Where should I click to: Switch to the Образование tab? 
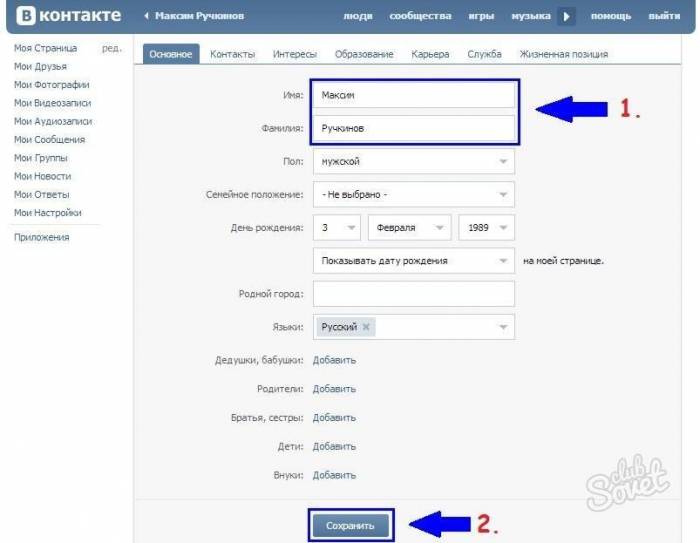tap(364, 54)
